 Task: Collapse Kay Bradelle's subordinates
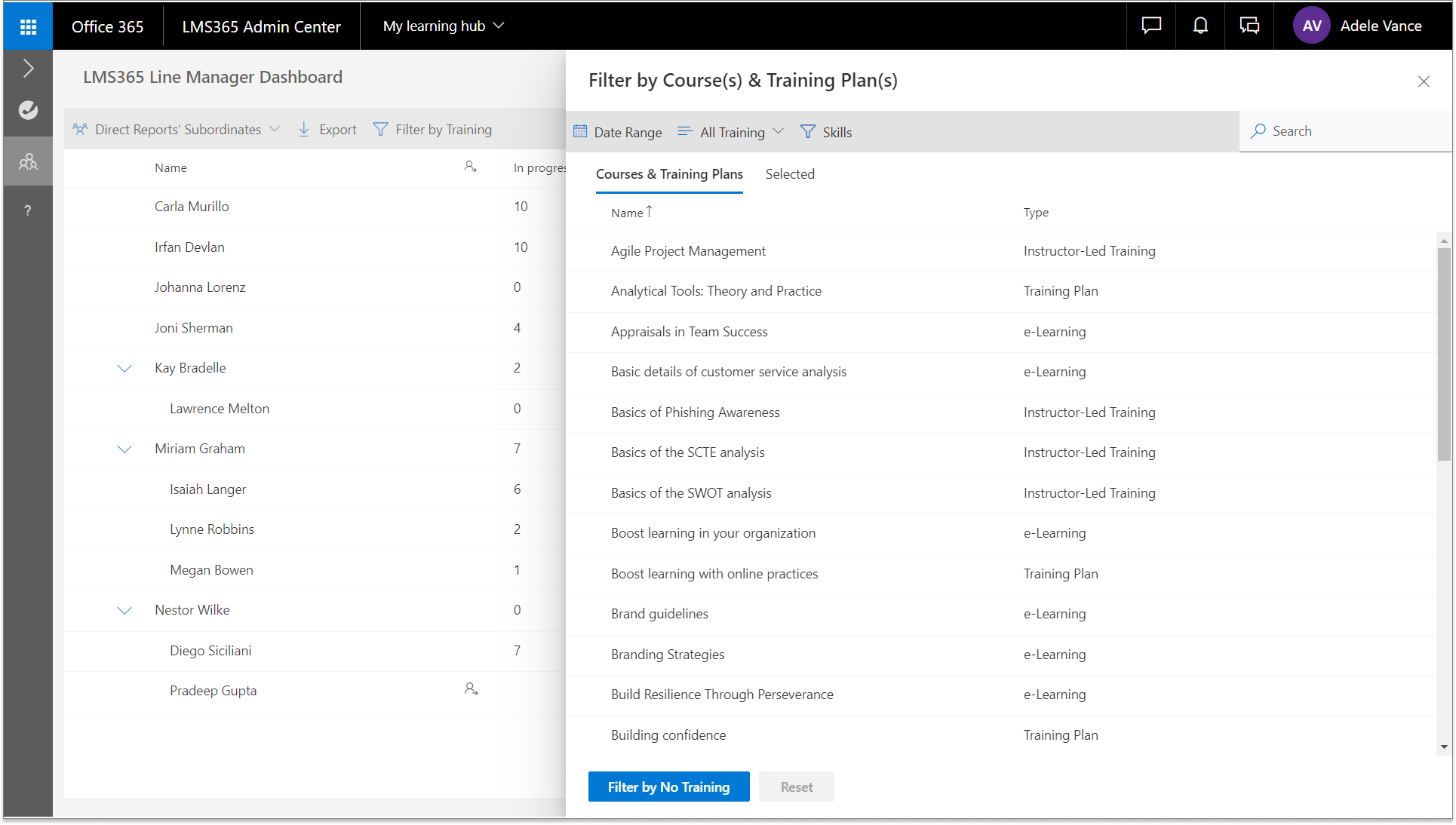[124, 368]
